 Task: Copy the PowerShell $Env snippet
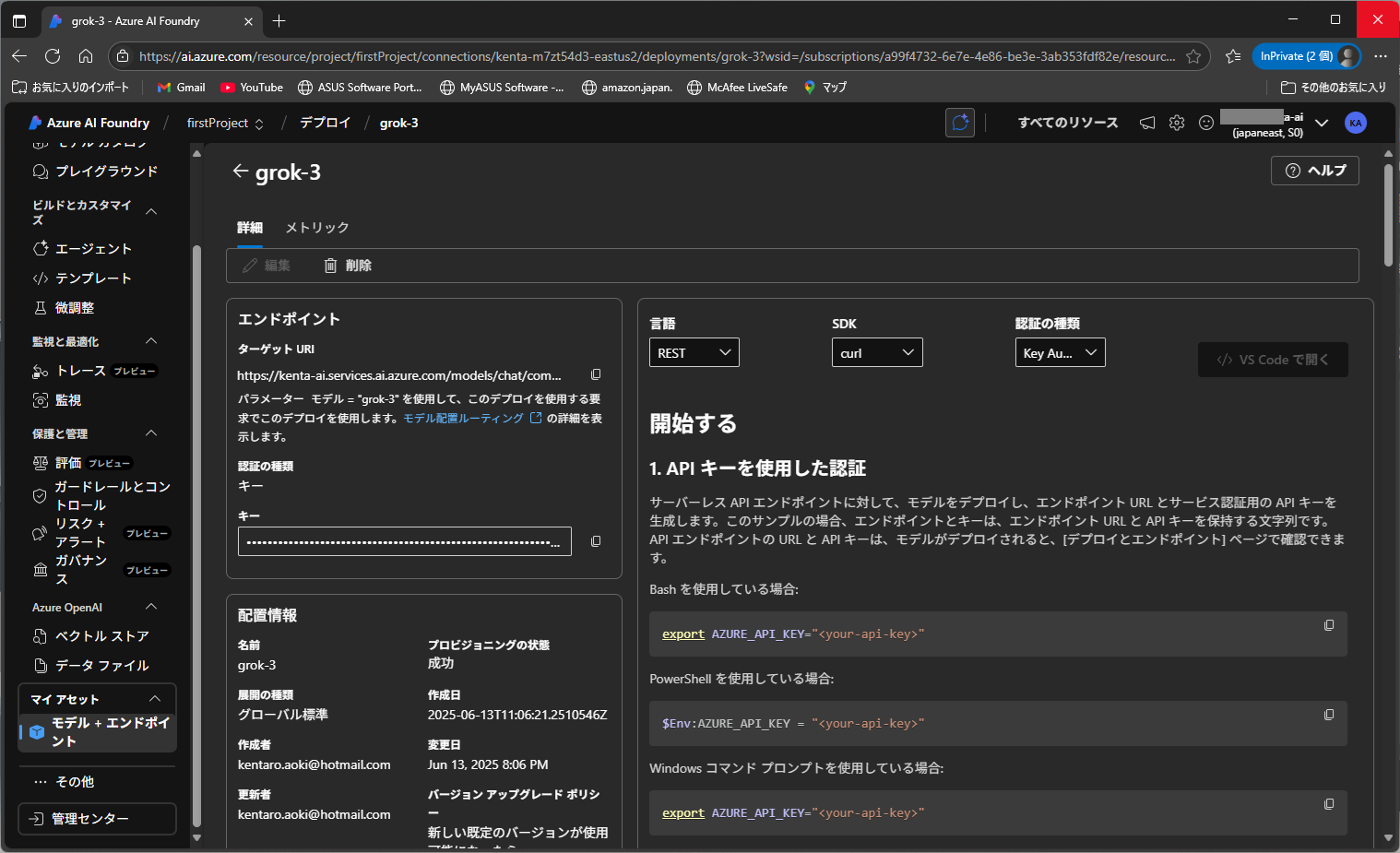click(x=1329, y=715)
